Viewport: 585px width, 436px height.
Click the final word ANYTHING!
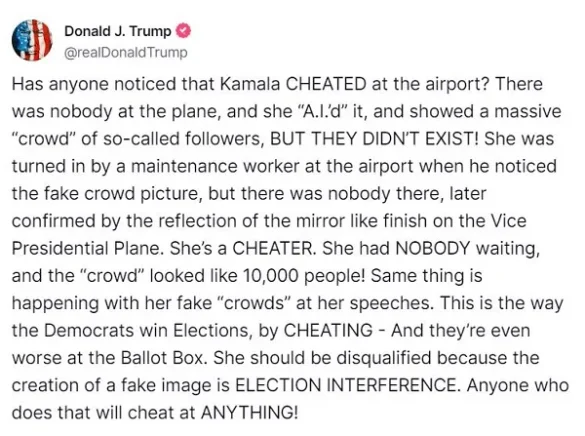coord(249,413)
